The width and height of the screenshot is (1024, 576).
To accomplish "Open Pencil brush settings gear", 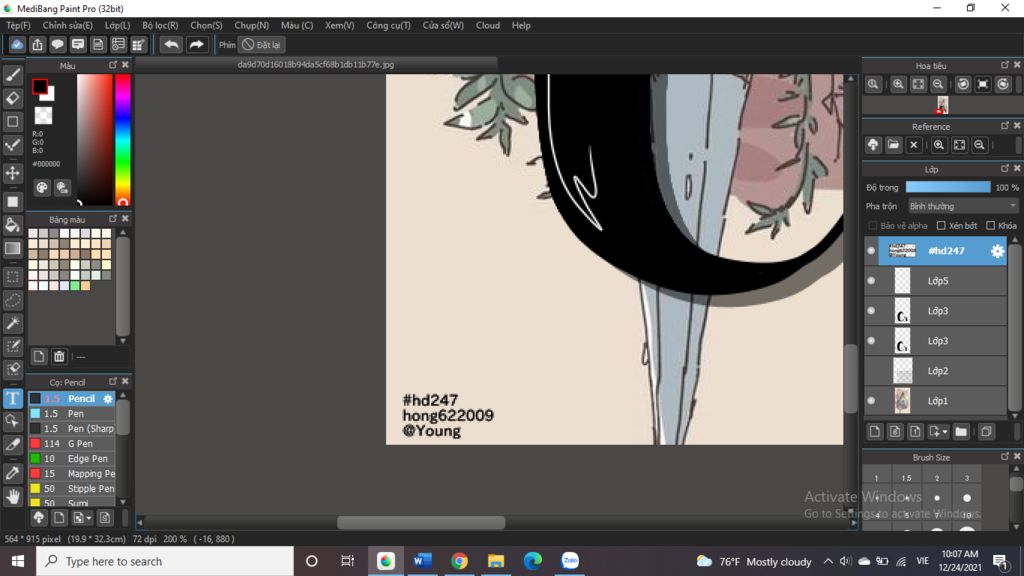I will point(108,398).
